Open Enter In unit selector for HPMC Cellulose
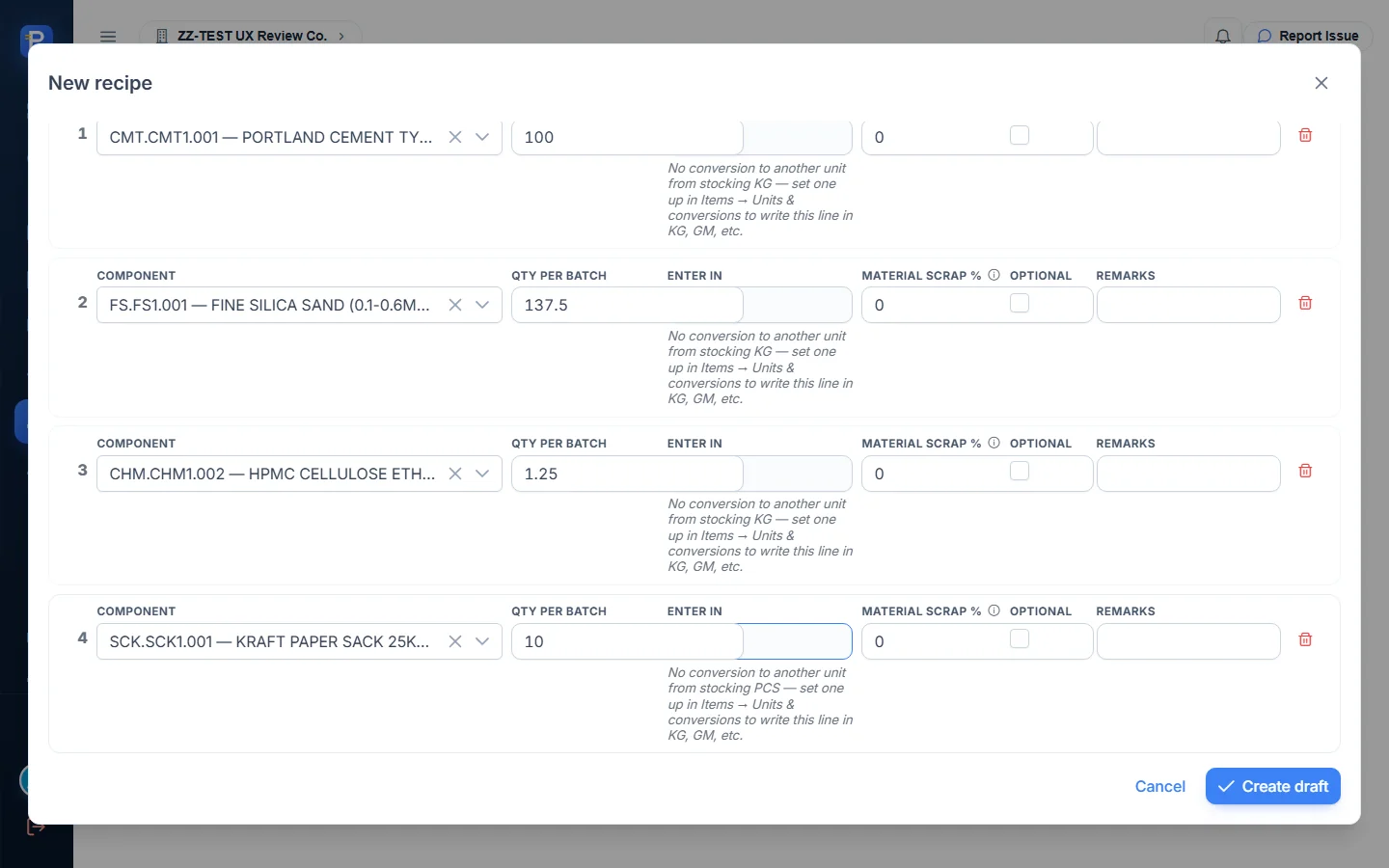 [798, 474]
